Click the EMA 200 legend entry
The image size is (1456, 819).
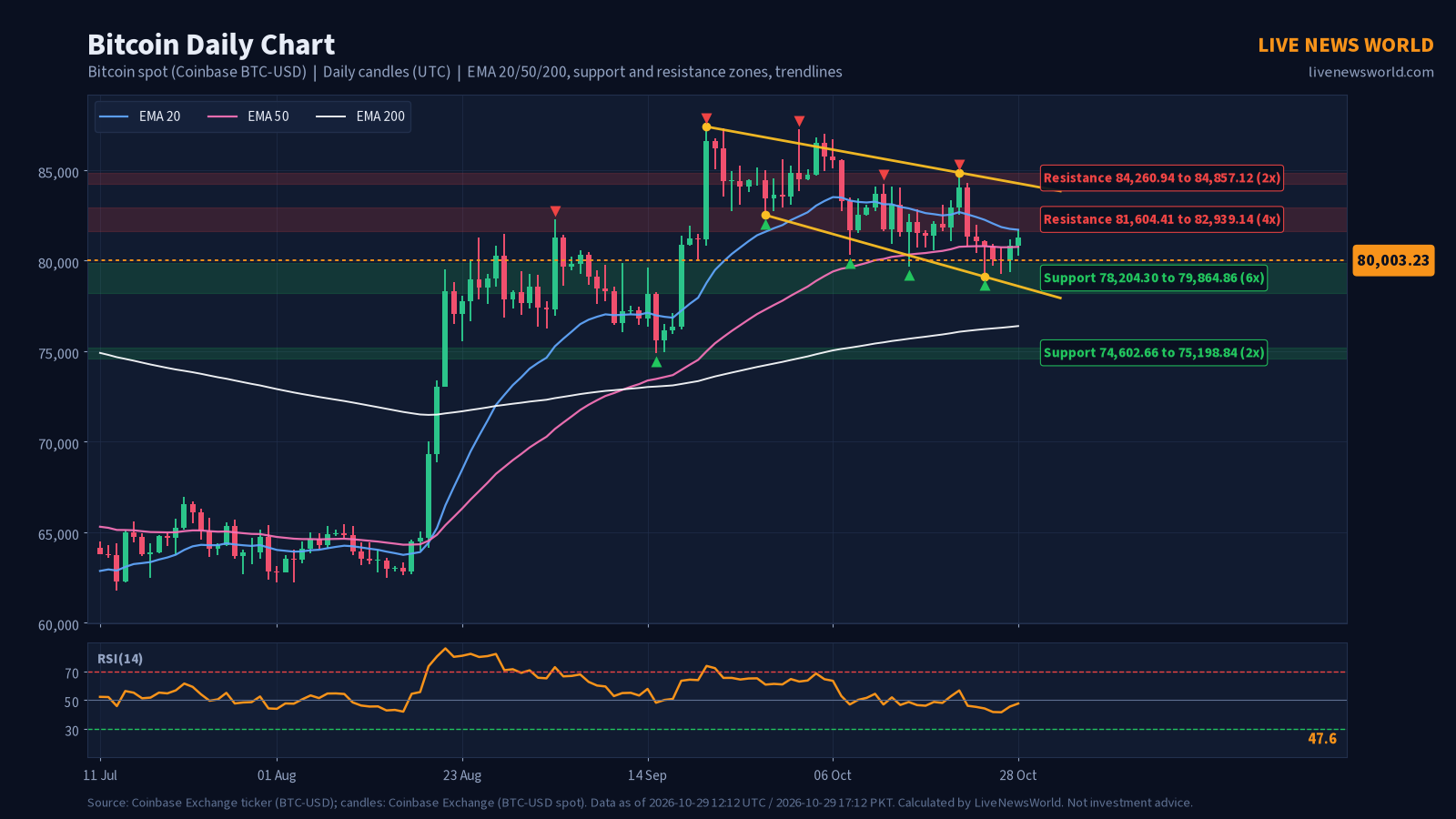[360, 116]
